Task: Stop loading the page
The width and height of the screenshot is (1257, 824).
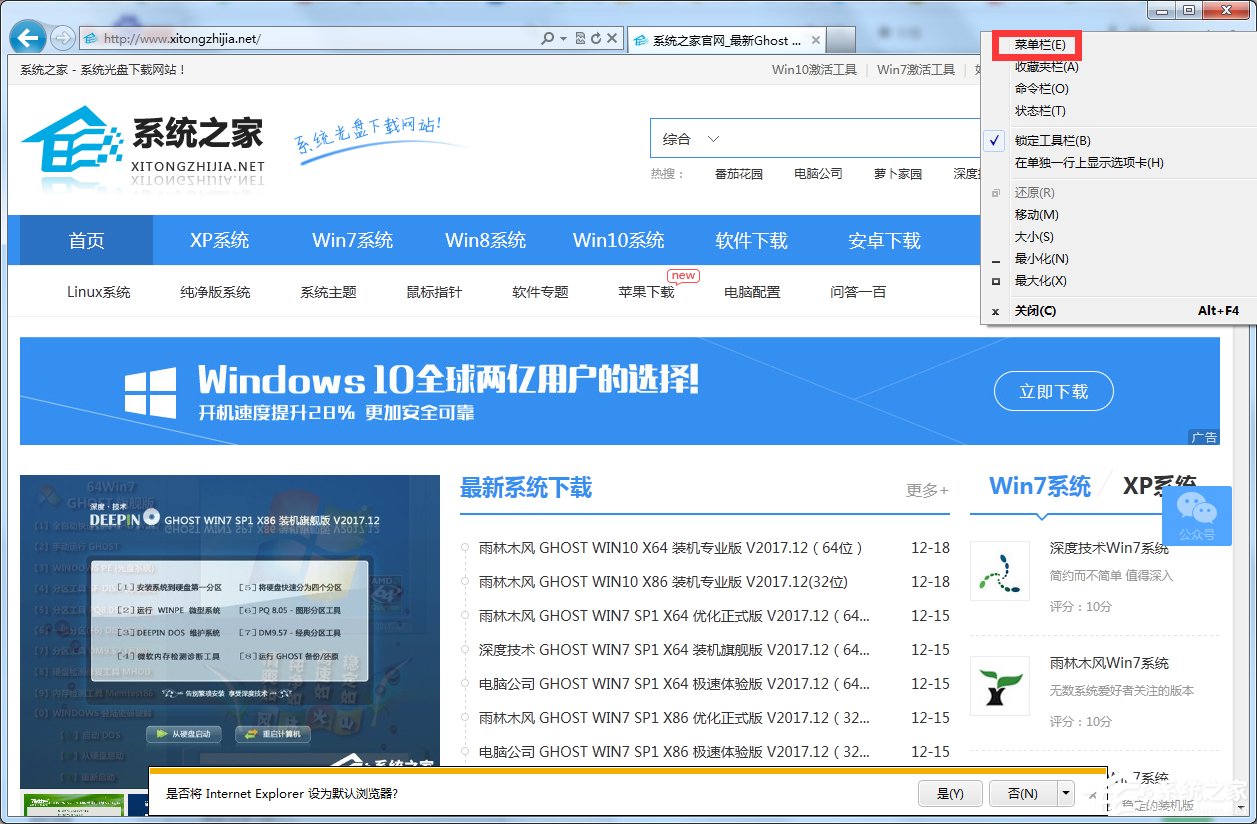Action: pyautogui.click(x=613, y=37)
